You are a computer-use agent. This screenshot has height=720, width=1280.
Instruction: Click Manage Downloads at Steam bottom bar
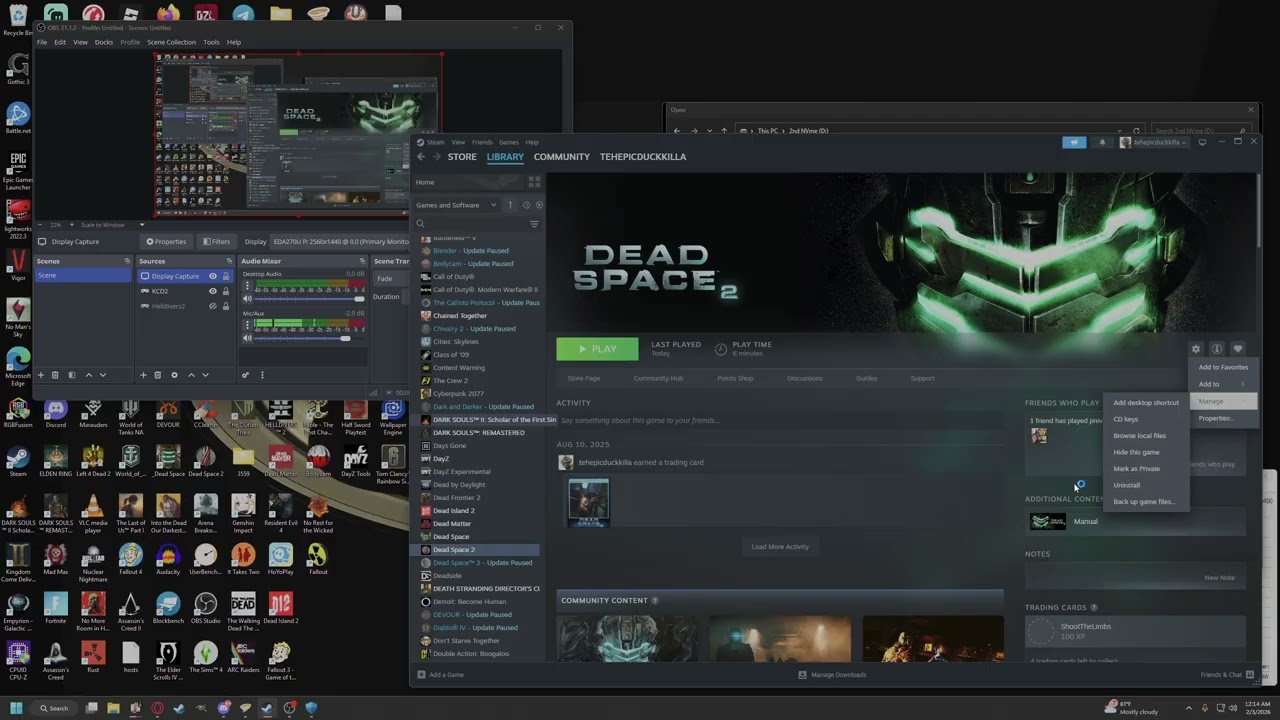(832, 675)
